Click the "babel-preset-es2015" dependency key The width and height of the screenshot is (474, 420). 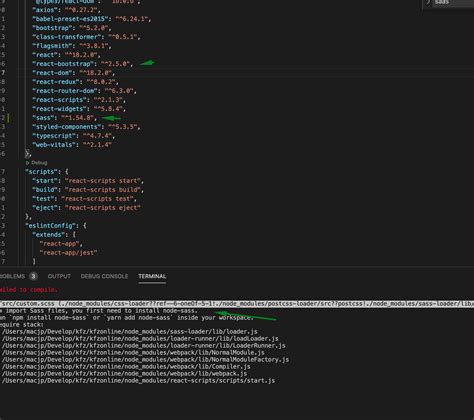click(x=72, y=19)
